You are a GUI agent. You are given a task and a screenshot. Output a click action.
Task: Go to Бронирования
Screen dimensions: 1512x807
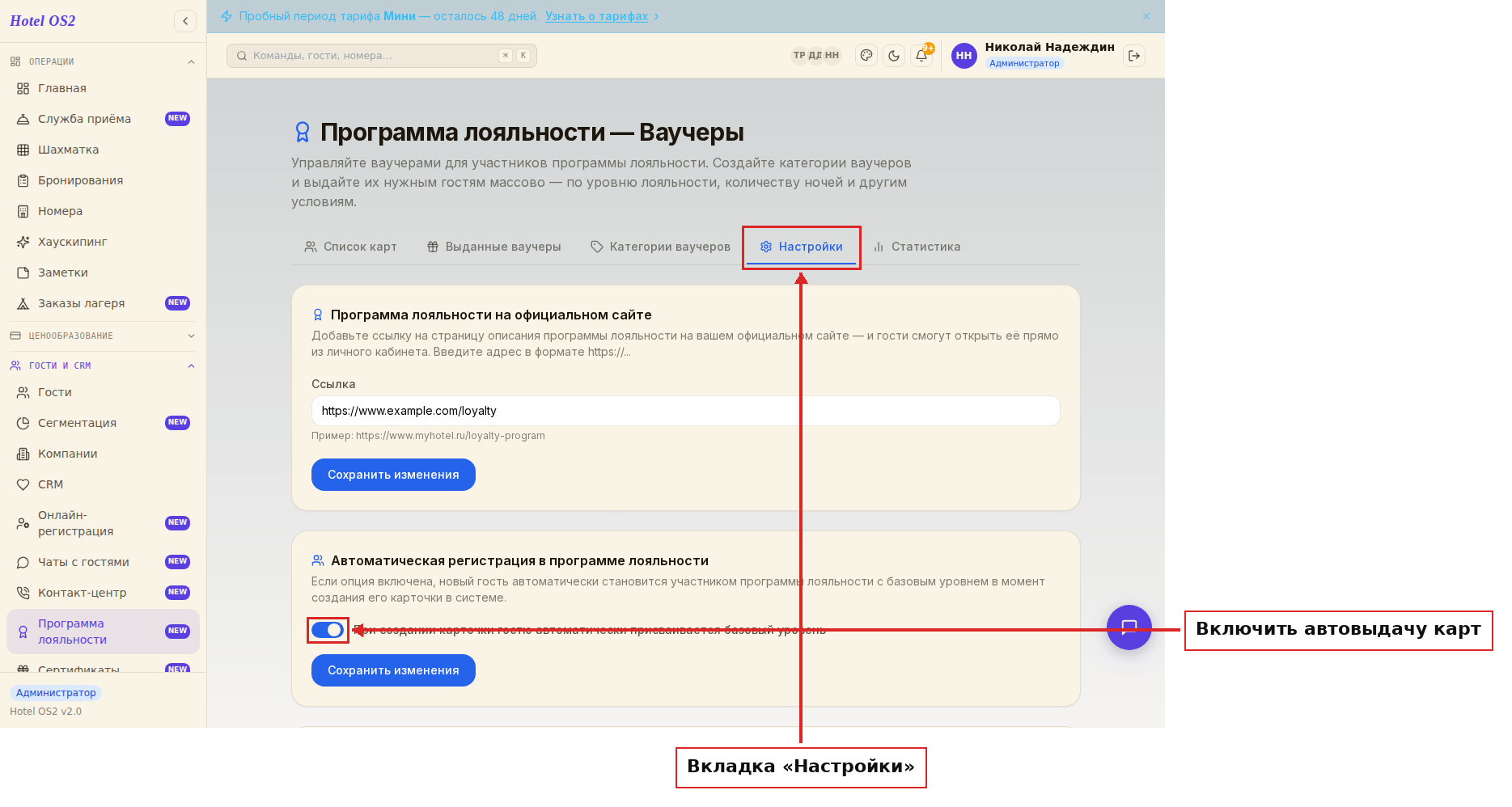point(103,180)
